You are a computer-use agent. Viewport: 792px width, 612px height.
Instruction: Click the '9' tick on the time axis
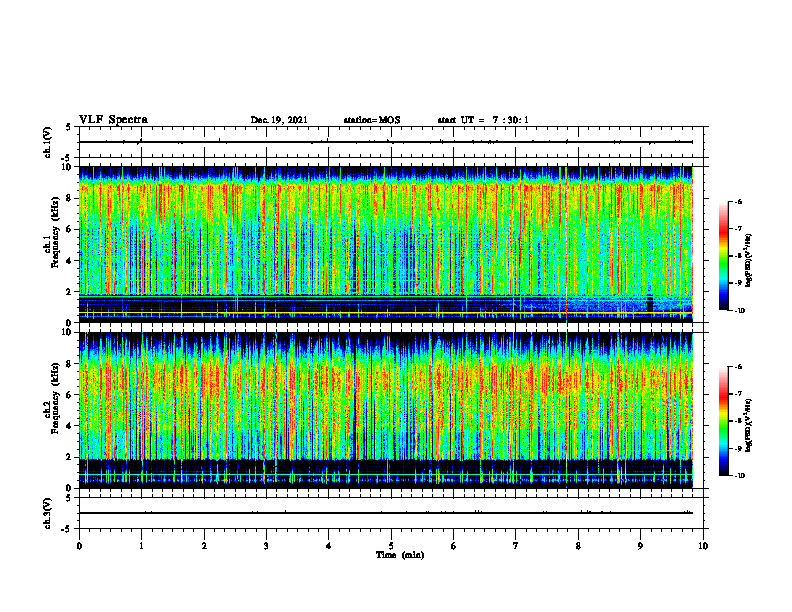(640, 546)
